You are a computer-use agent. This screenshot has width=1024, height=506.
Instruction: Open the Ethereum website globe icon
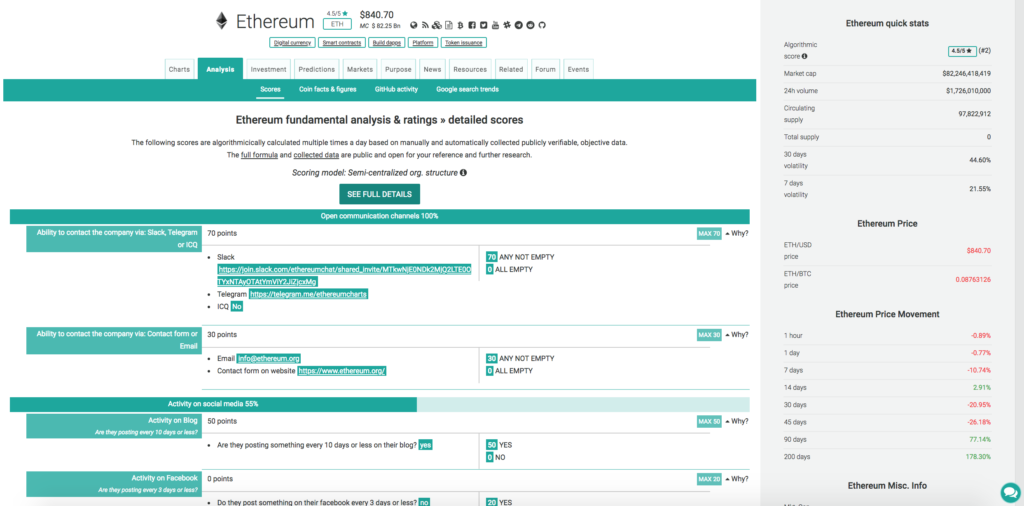click(x=413, y=25)
